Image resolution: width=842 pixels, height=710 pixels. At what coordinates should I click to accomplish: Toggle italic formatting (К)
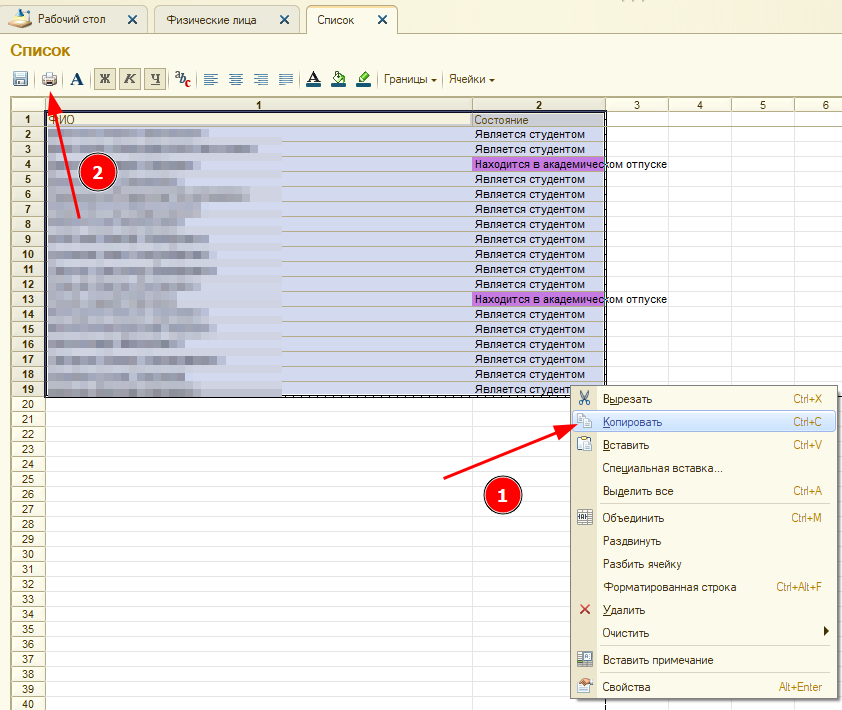coord(129,79)
